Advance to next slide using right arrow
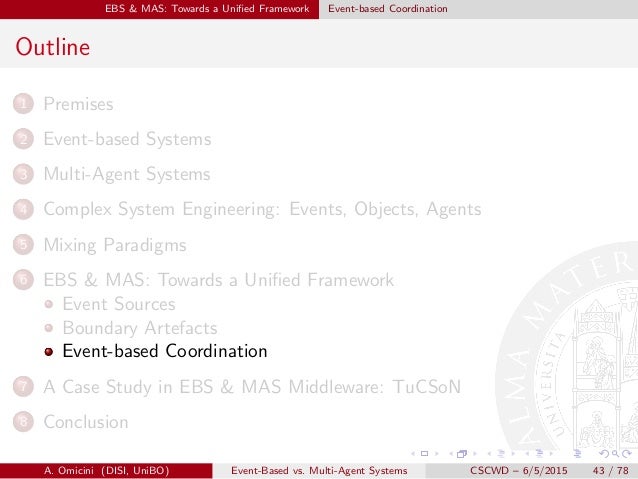Image resolution: width=638 pixels, height=479 pixels. tap(437, 453)
